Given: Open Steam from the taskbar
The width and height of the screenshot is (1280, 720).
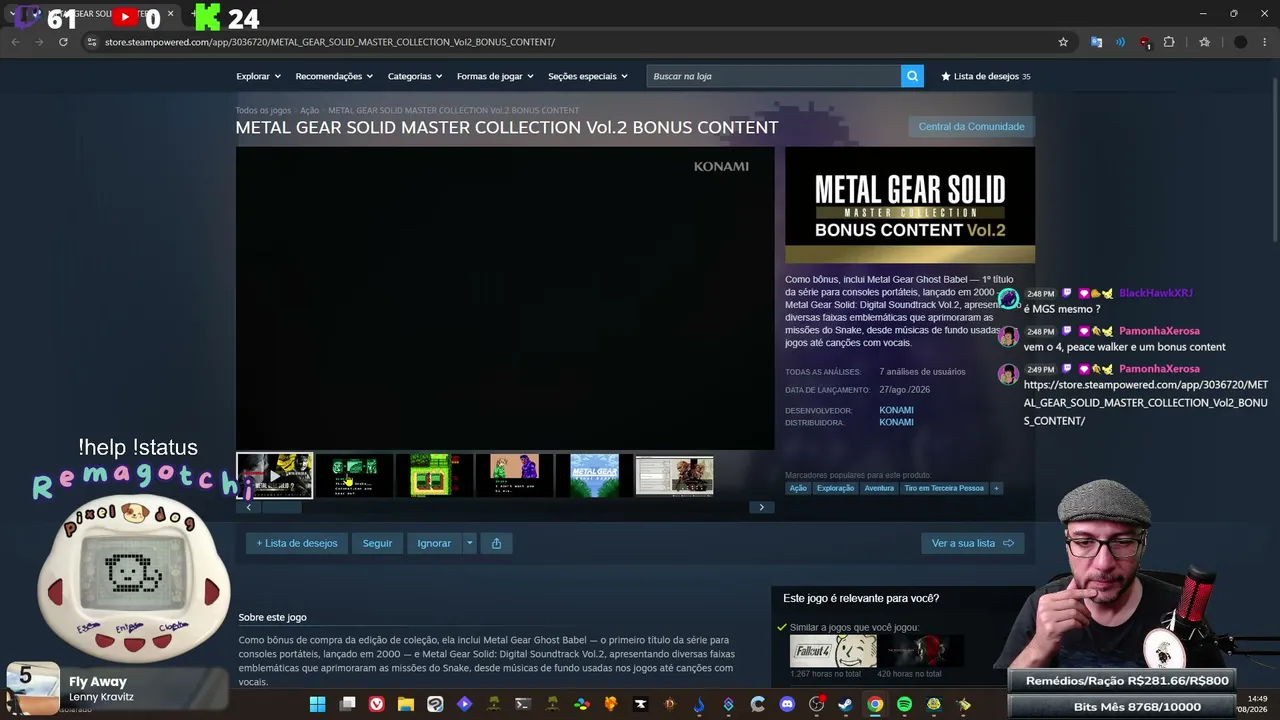Looking at the screenshot, I should pos(845,704).
